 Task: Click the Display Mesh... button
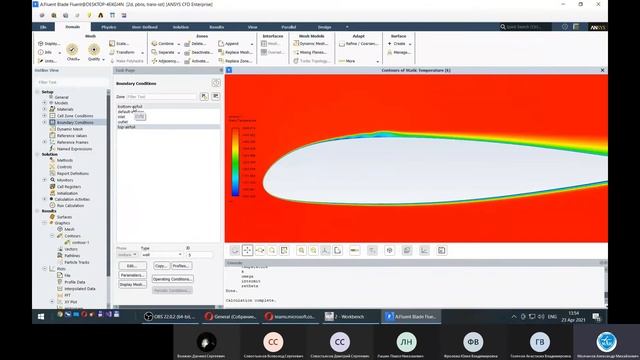pyautogui.click(x=132, y=284)
